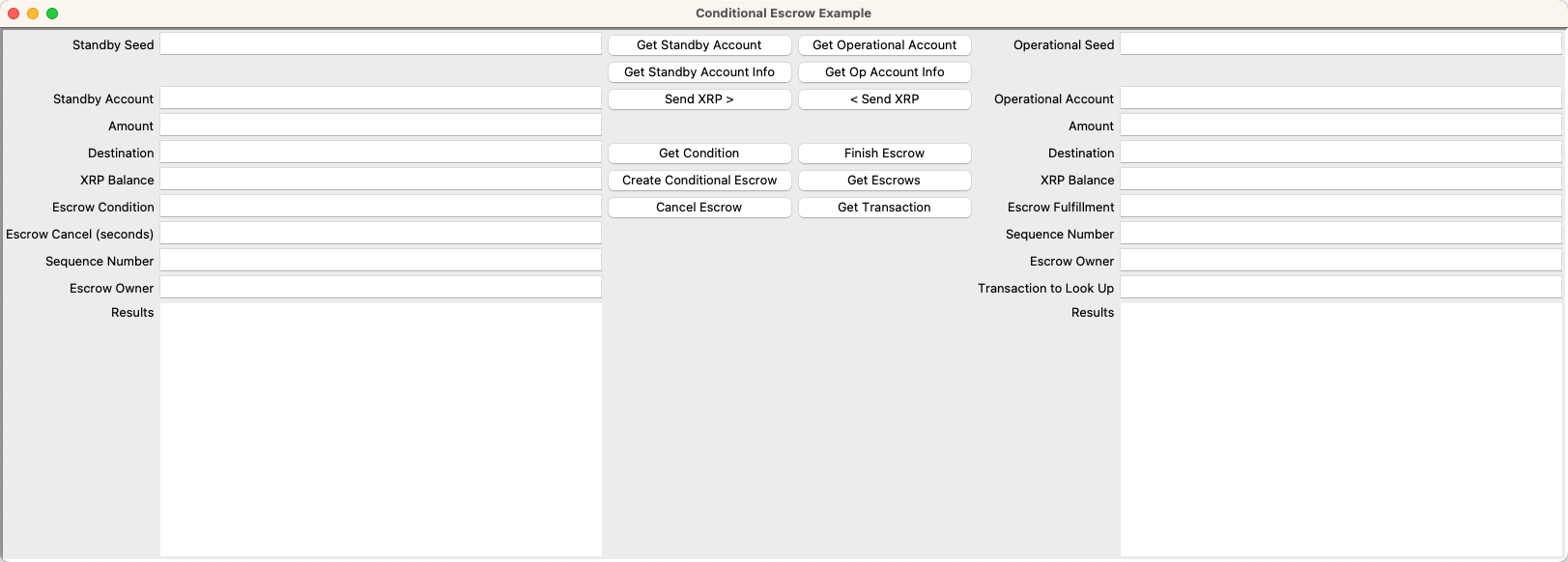
Task: Click the Finish Escrow button
Action: pos(884,153)
